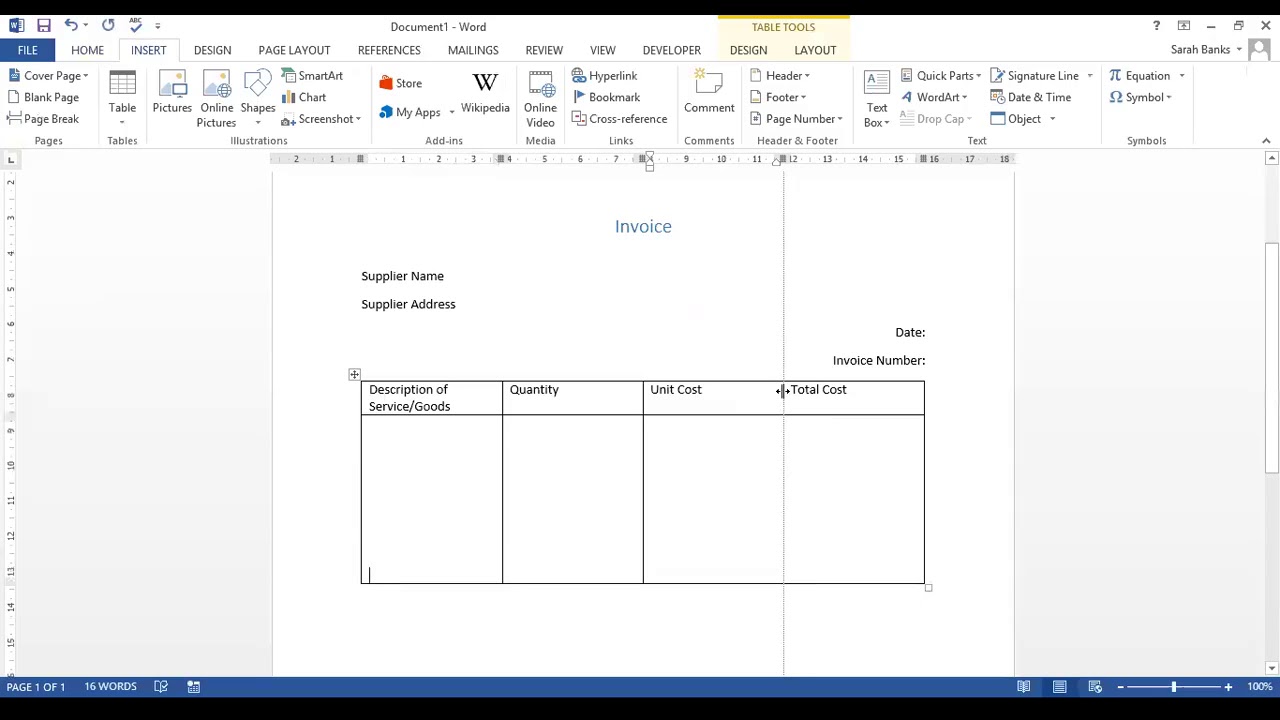Switch to Read Mode in status bar
This screenshot has width=1280, height=720.
(1024, 687)
